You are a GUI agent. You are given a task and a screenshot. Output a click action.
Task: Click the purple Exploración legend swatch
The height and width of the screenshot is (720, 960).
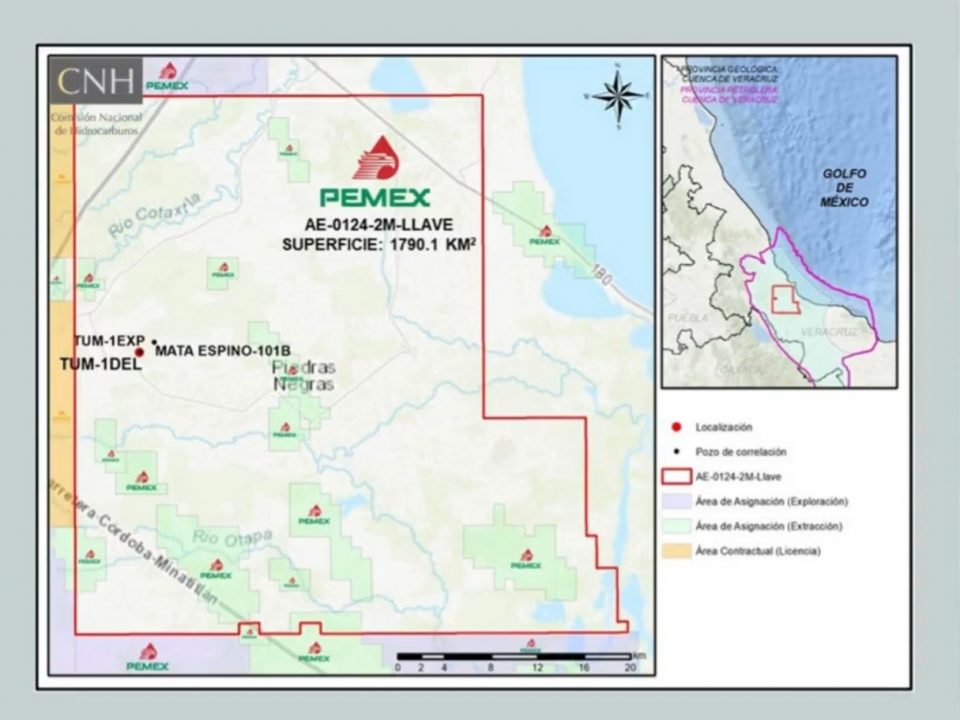677,501
